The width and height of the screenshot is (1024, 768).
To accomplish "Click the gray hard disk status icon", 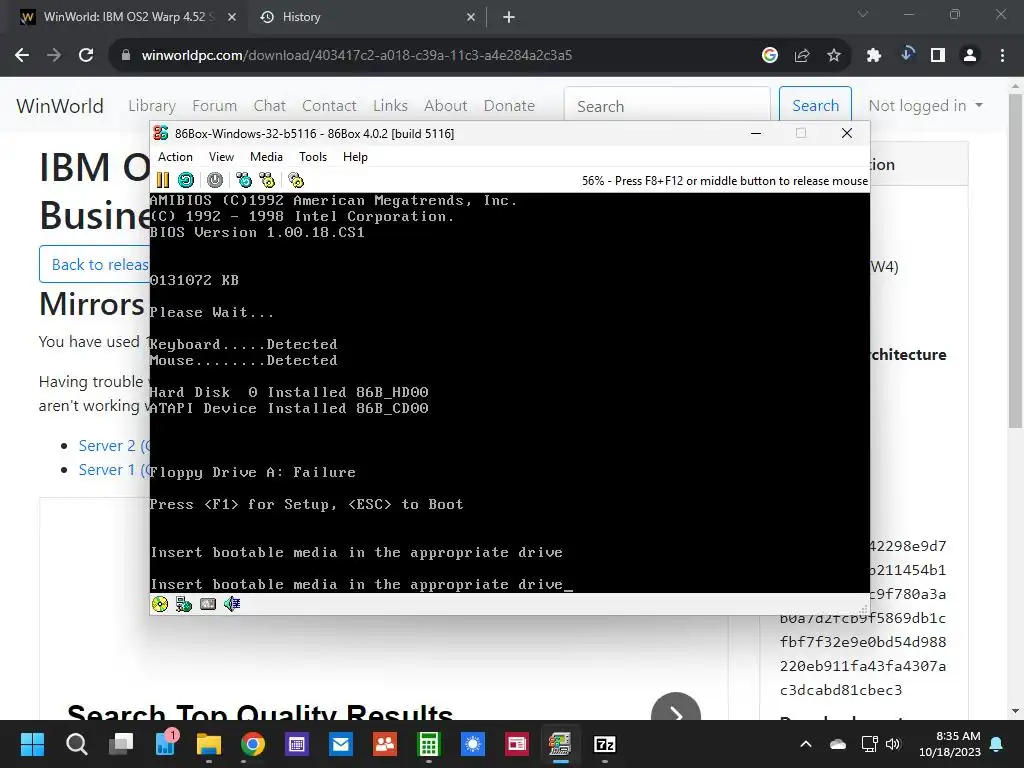I will [x=208, y=604].
